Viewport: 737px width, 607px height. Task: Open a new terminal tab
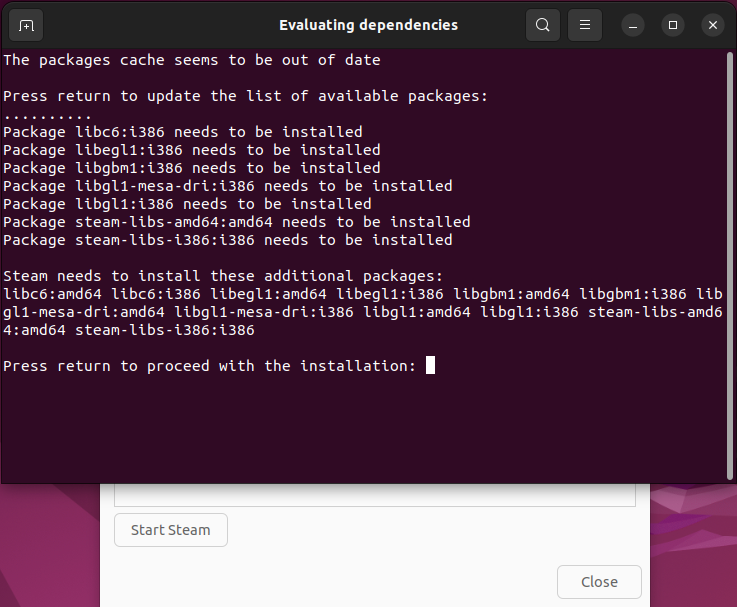click(x=26, y=25)
